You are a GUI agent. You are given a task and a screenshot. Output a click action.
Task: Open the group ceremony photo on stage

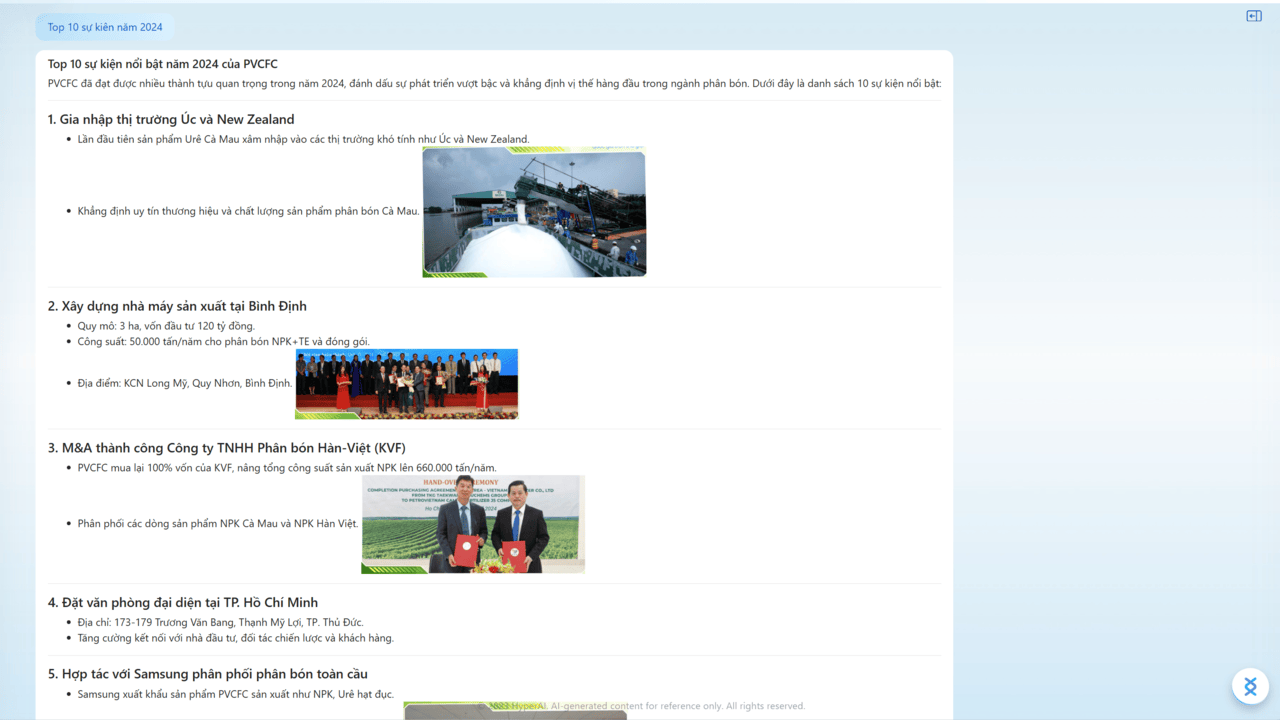click(407, 384)
